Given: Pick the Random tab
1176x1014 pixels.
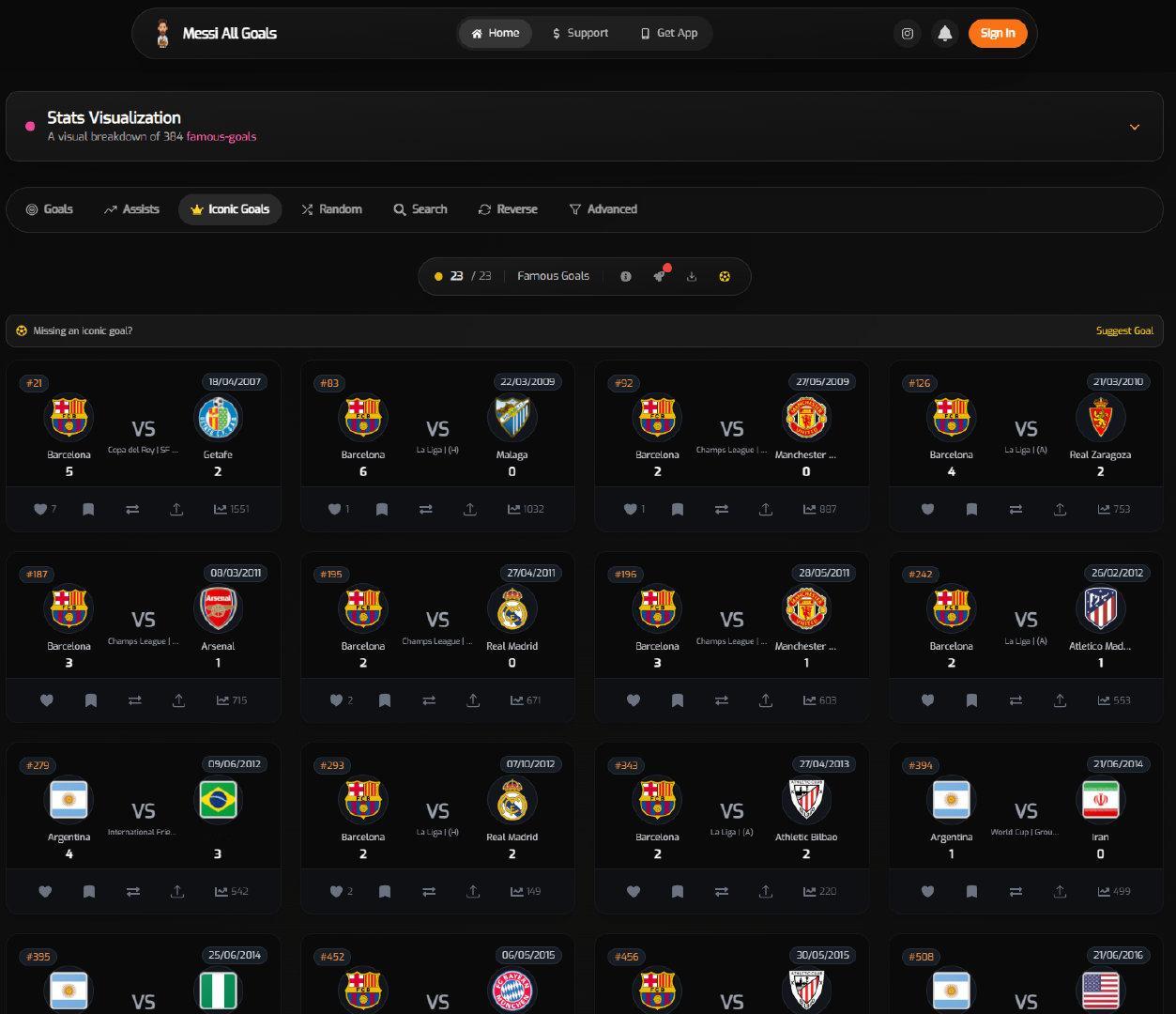Looking at the screenshot, I should [x=331, y=209].
